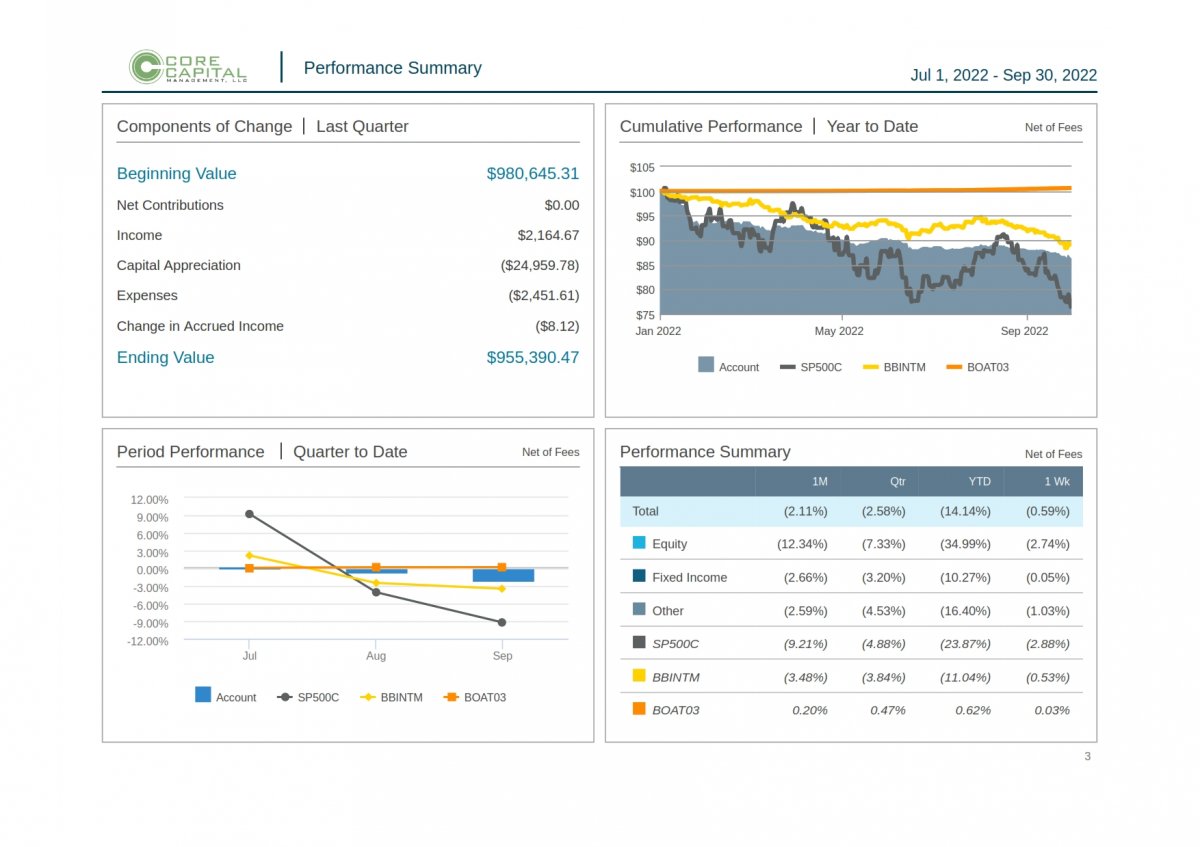The image size is (1200, 847).
Task: Click the Core Capital Management logo
Action: [188, 67]
